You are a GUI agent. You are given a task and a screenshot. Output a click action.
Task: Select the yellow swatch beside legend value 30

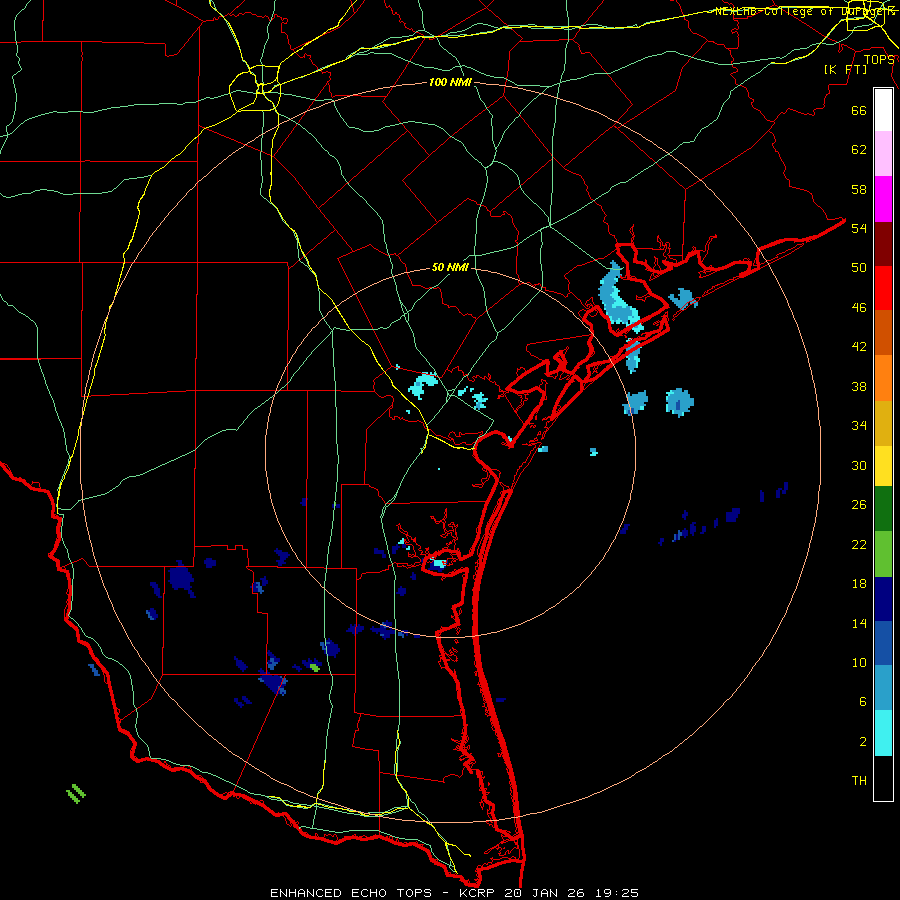click(883, 466)
